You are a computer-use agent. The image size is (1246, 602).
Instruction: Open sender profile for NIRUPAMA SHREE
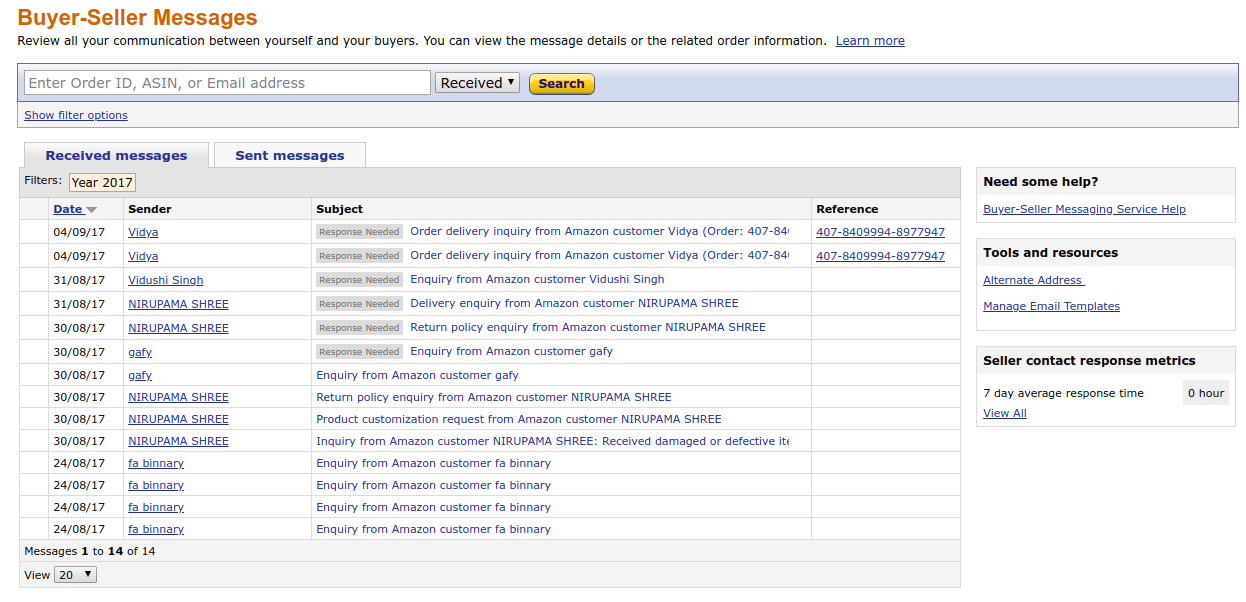(x=178, y=303)
